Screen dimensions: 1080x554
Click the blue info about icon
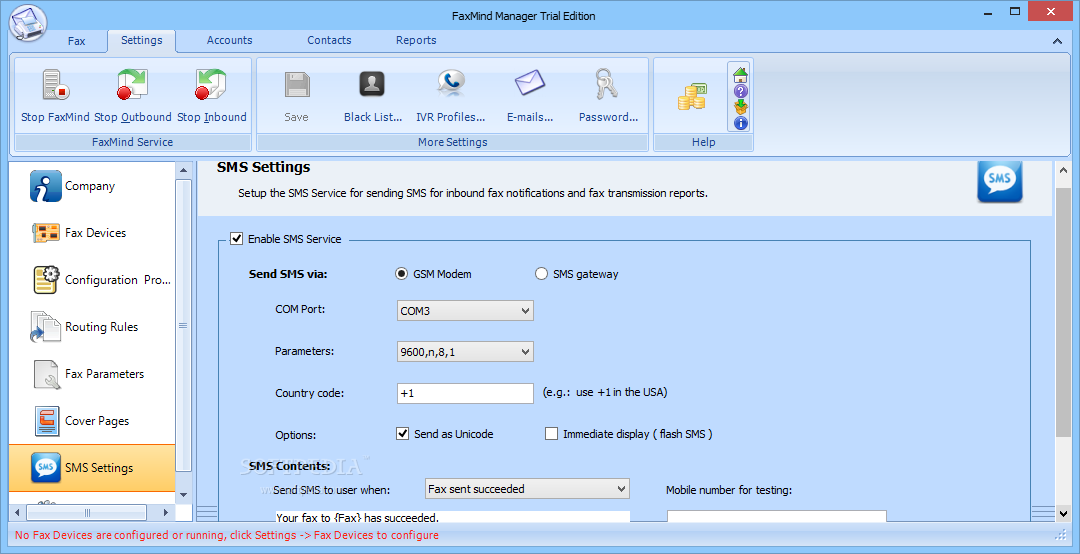740,123
